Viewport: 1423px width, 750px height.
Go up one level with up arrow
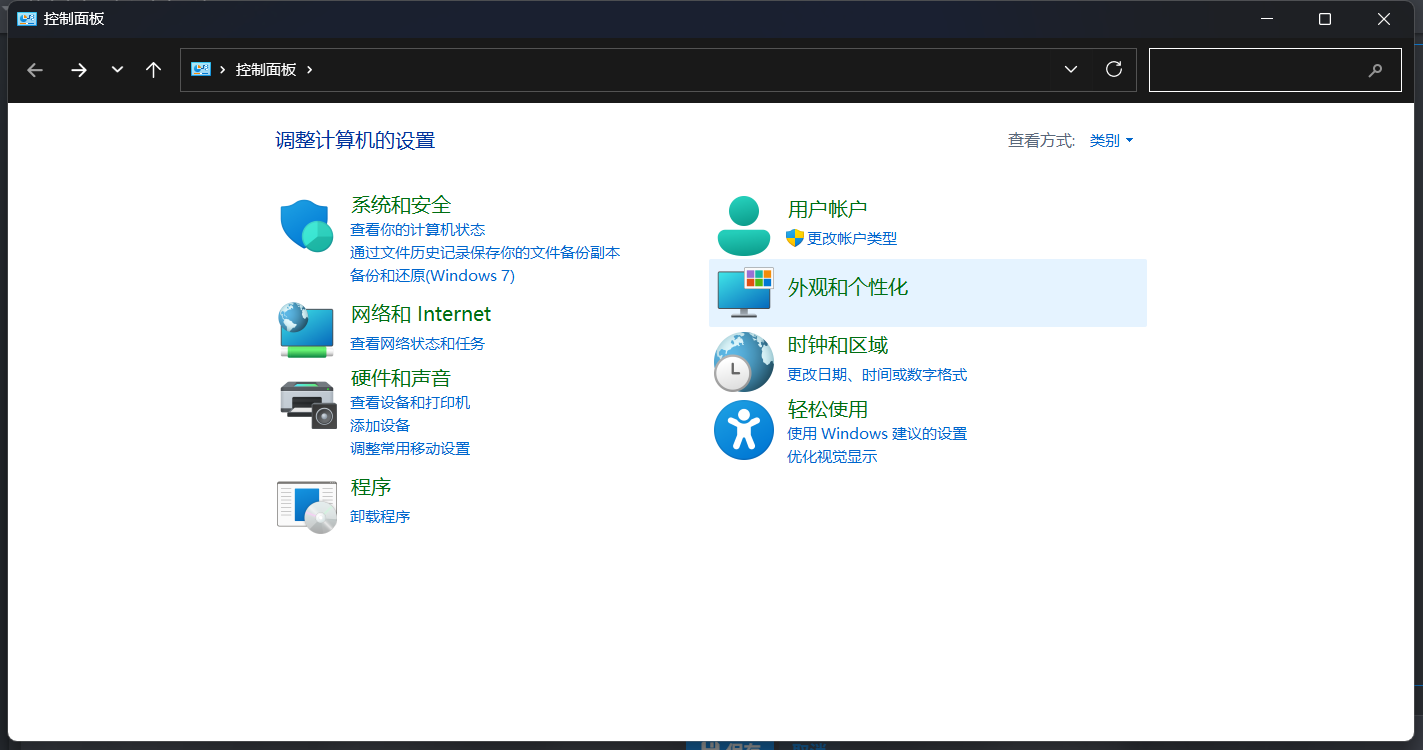click(153, 69)
